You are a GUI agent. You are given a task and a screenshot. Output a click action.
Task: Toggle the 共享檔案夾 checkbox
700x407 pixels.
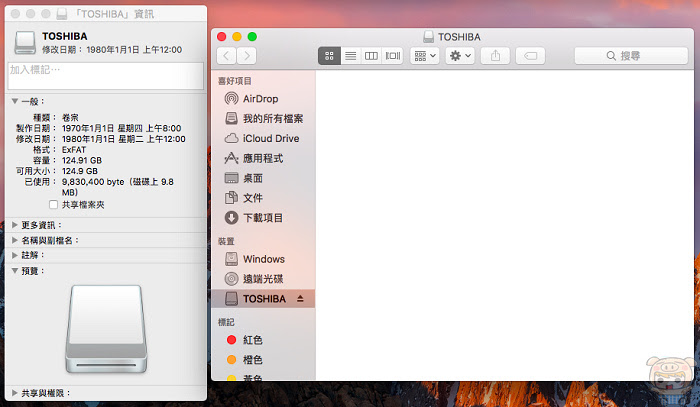click(54, 205)
